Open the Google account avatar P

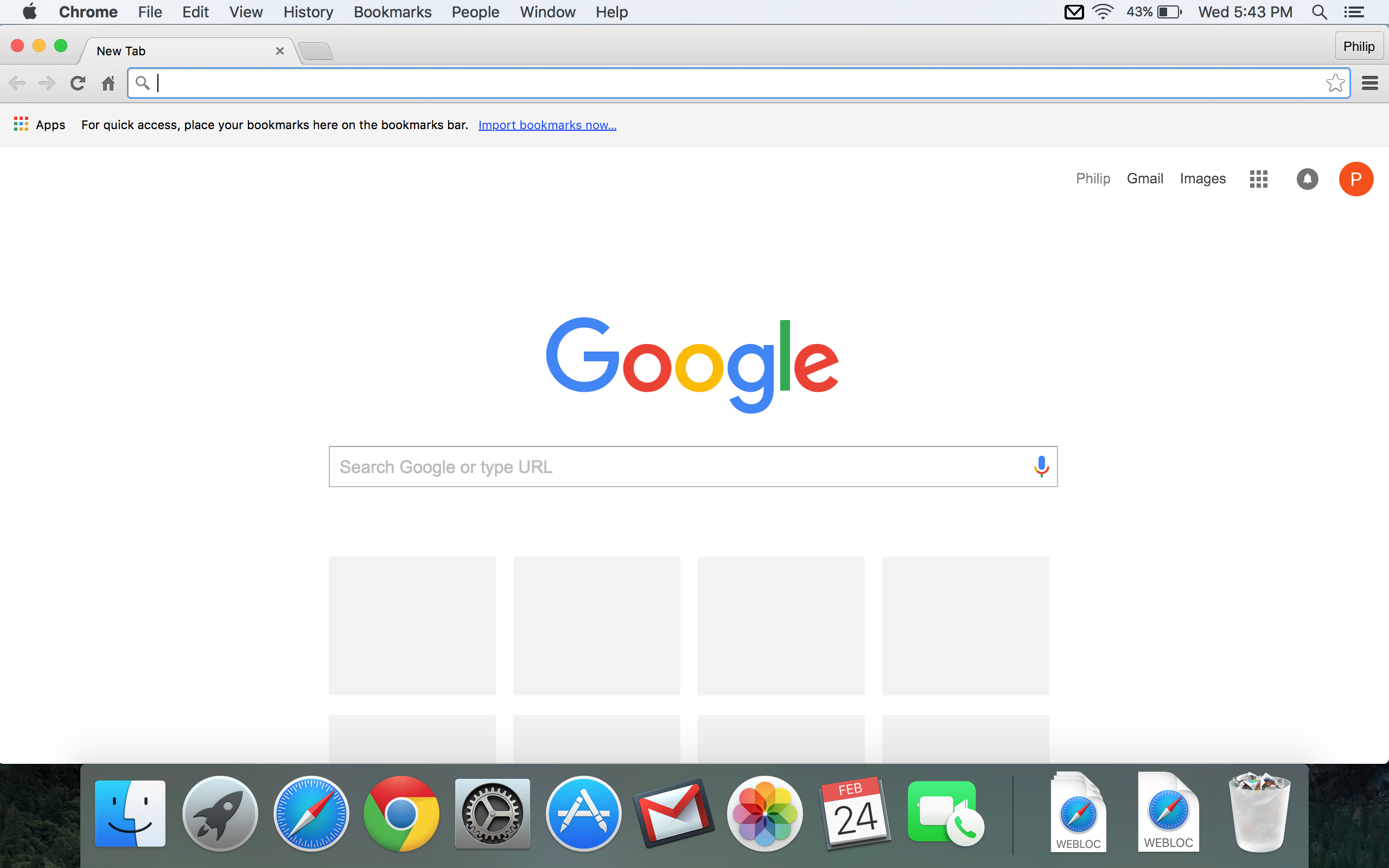click(1356, 179)
